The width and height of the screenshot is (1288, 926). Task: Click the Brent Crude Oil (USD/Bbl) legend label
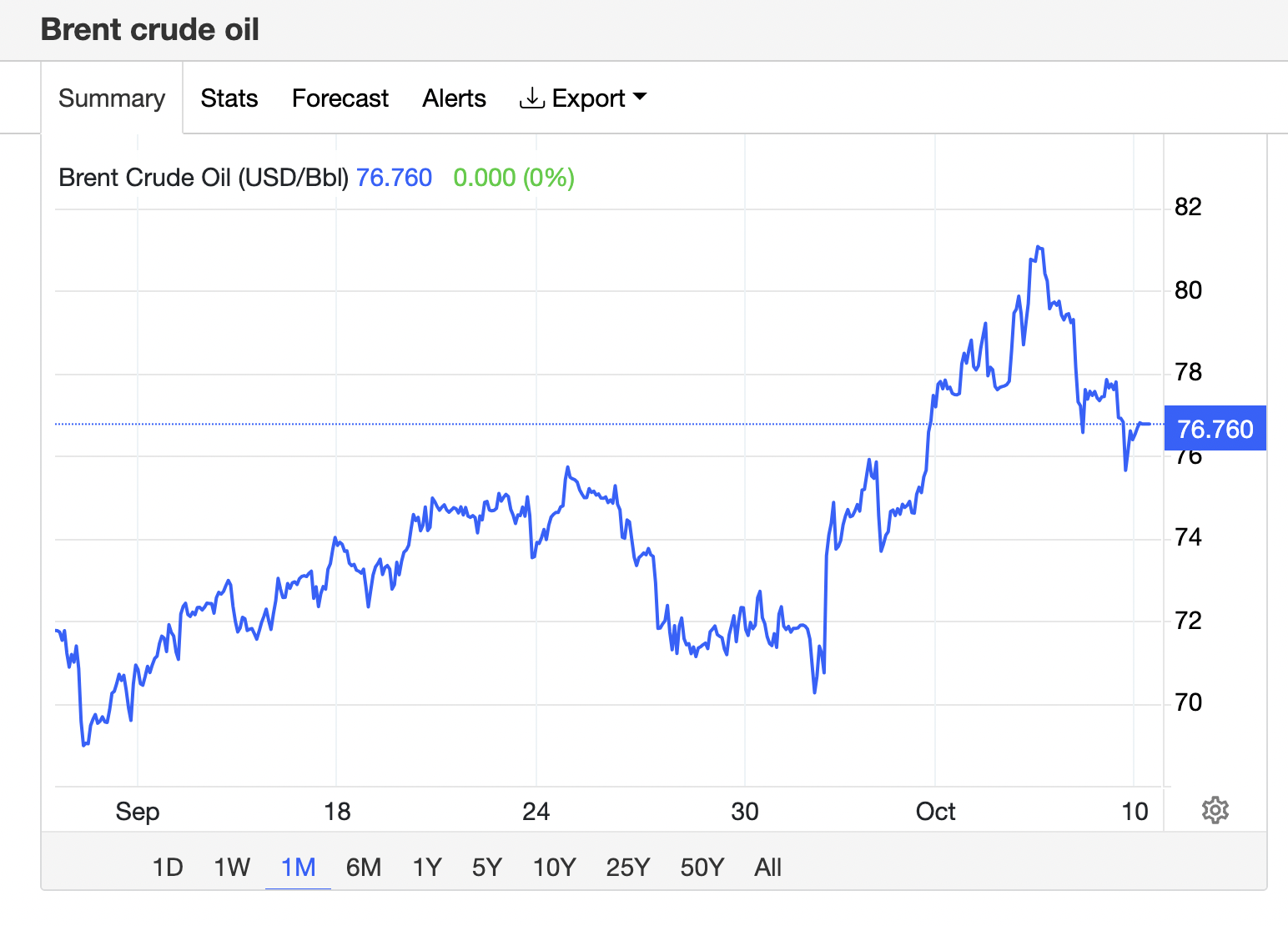tap(204, 178)
